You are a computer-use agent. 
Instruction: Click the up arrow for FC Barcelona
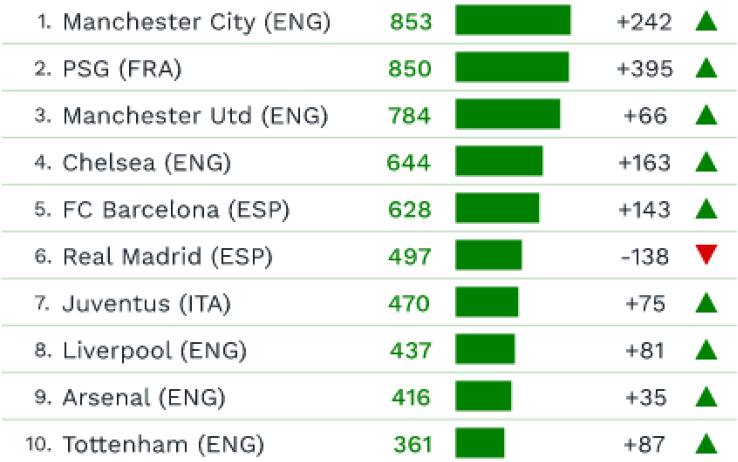point(707,209)
